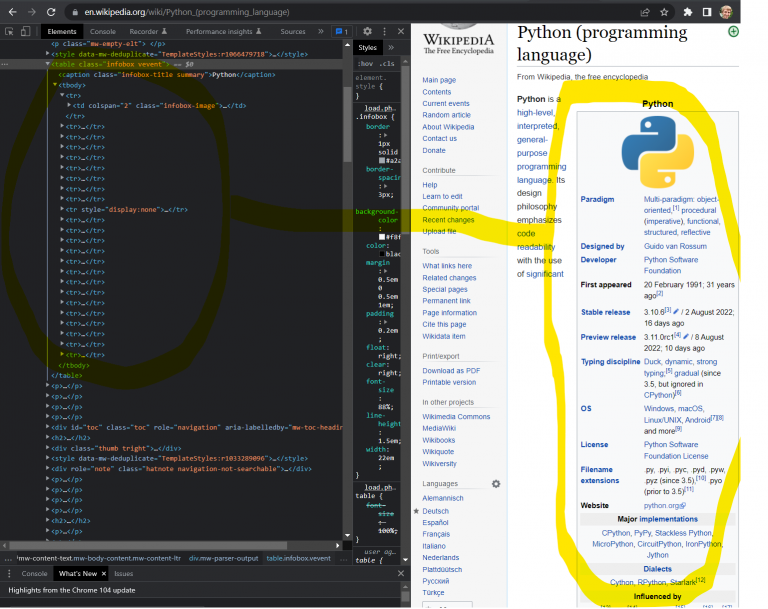768x609 pixels.
Task: Toggle the device toolbar icon
Action: click(25, 31)
